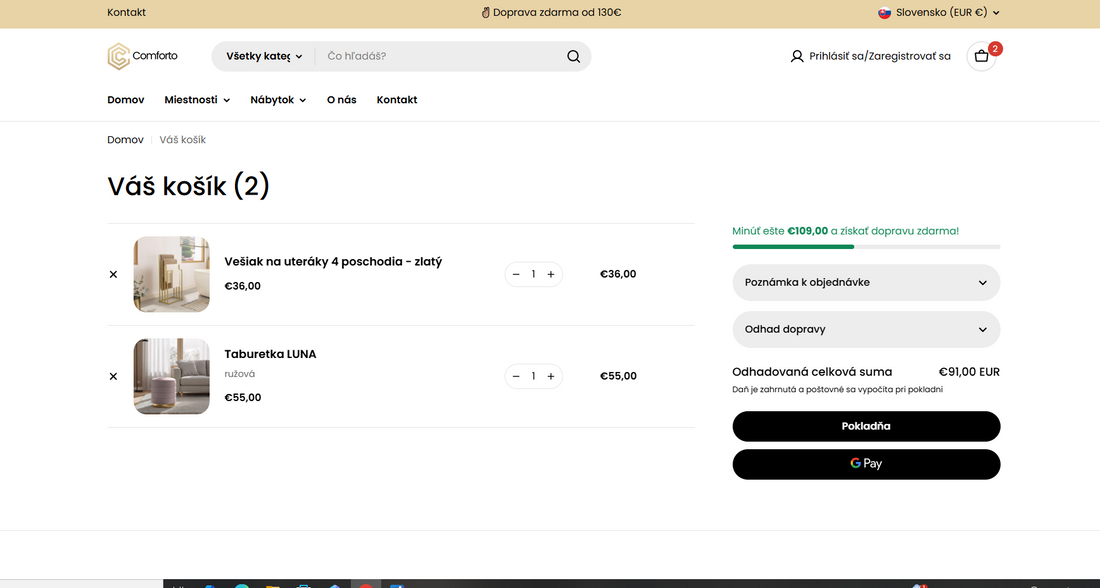Image resolution: width=1100 pixels, height=588 pixels.
Task: Expand the Odhad dopravy section
Action: pos(866,329)
